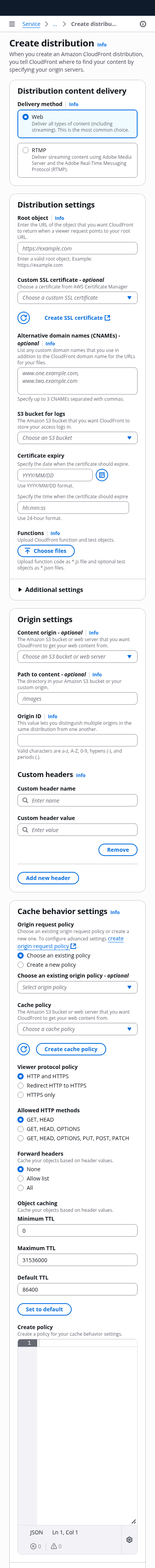Click the info circle icon in the header
155x1568 pixels.
(143, 24)
